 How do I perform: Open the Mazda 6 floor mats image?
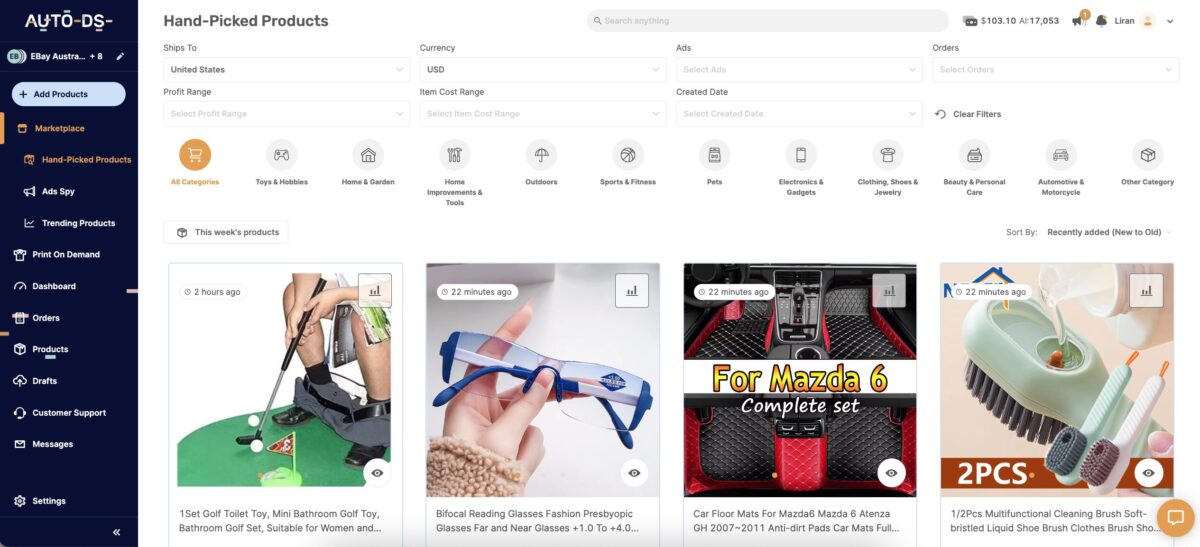[800, 380]
